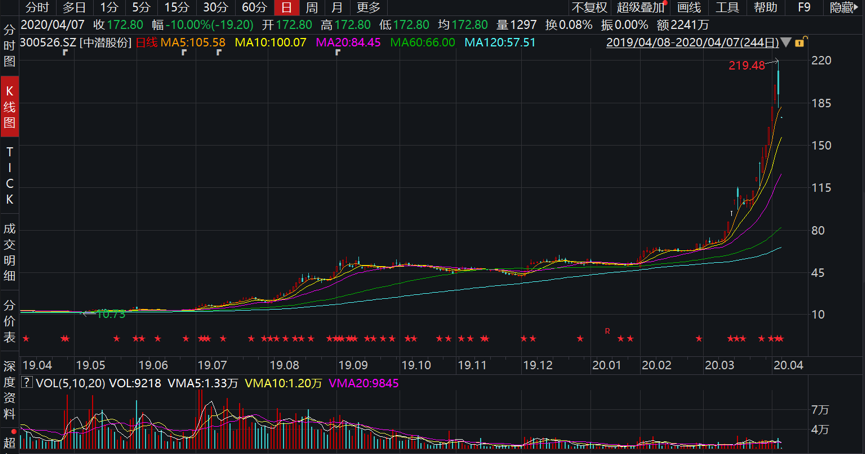Screen dimensions: 865x454
Task: Toggle the 不复权 adjustment setting
Action: (x=589, y=8)
